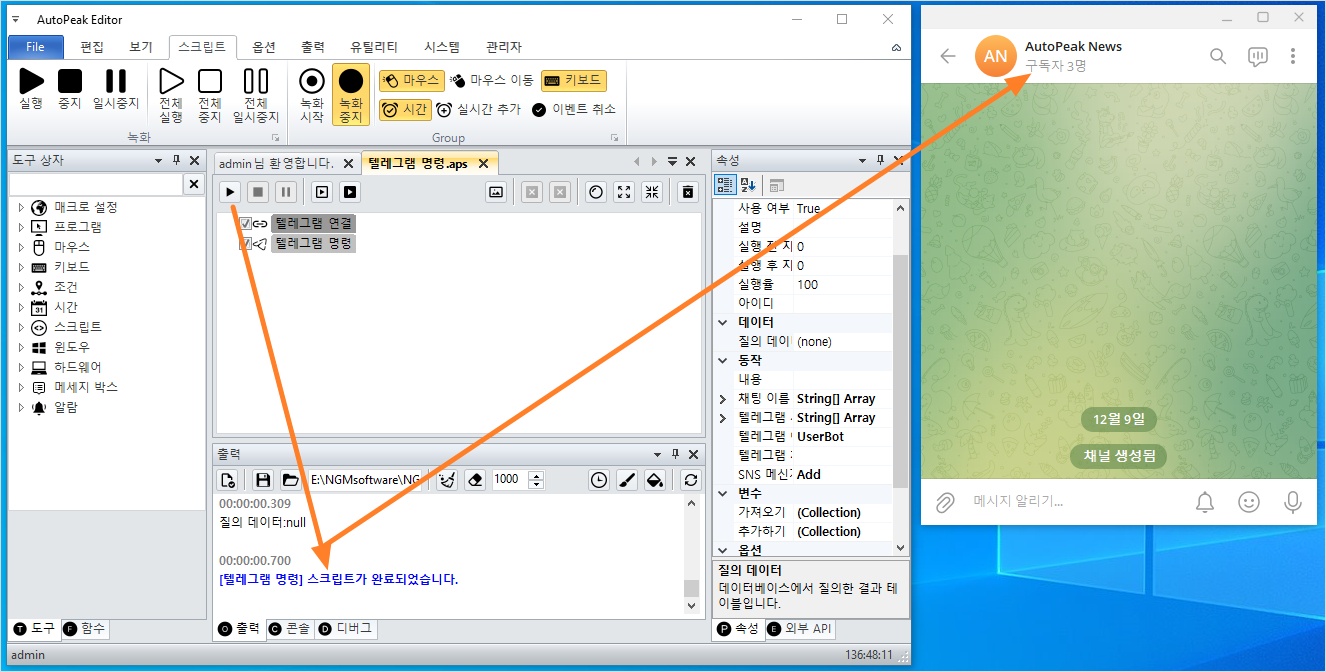Click open folder icon in output toolbar
Viewport: 1326px width, 672px height.
(x=290, y=479)
